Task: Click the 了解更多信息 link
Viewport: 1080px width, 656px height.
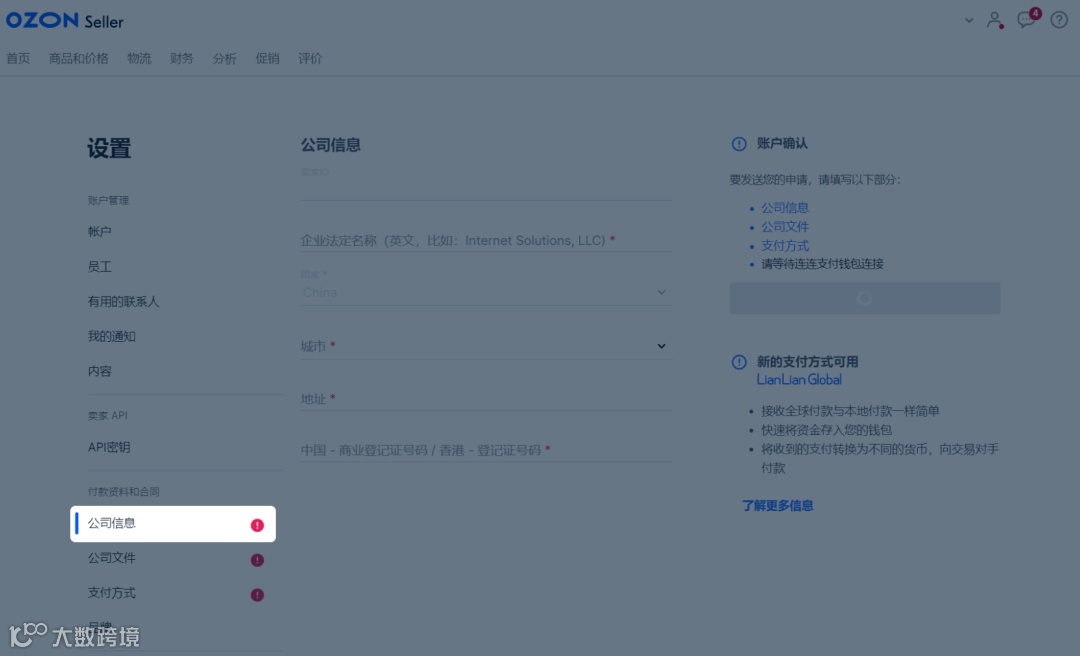Action: click(778, 506)
